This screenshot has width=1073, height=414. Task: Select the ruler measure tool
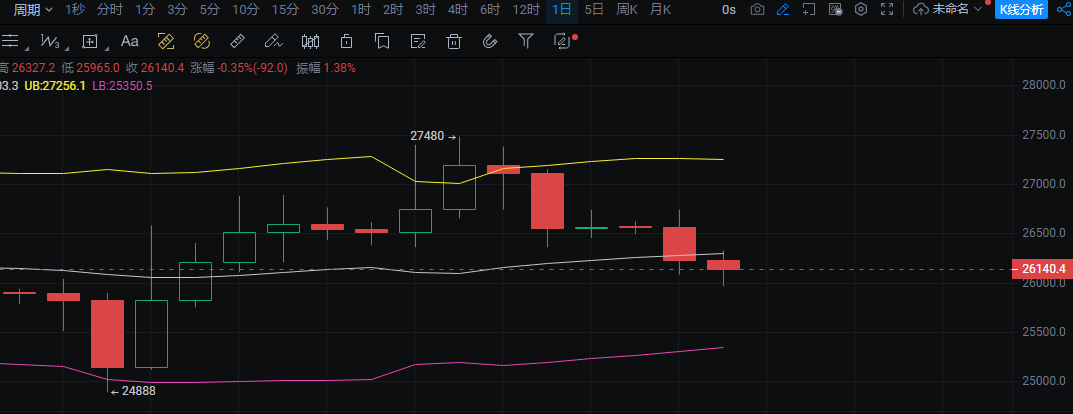click(237, 42)
